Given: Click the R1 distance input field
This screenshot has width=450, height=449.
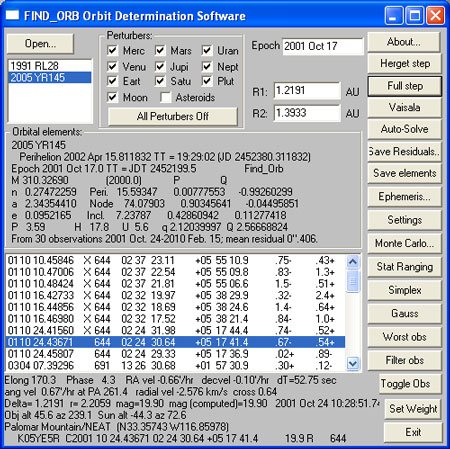Looking at the screenshot, I should point(307,90).
